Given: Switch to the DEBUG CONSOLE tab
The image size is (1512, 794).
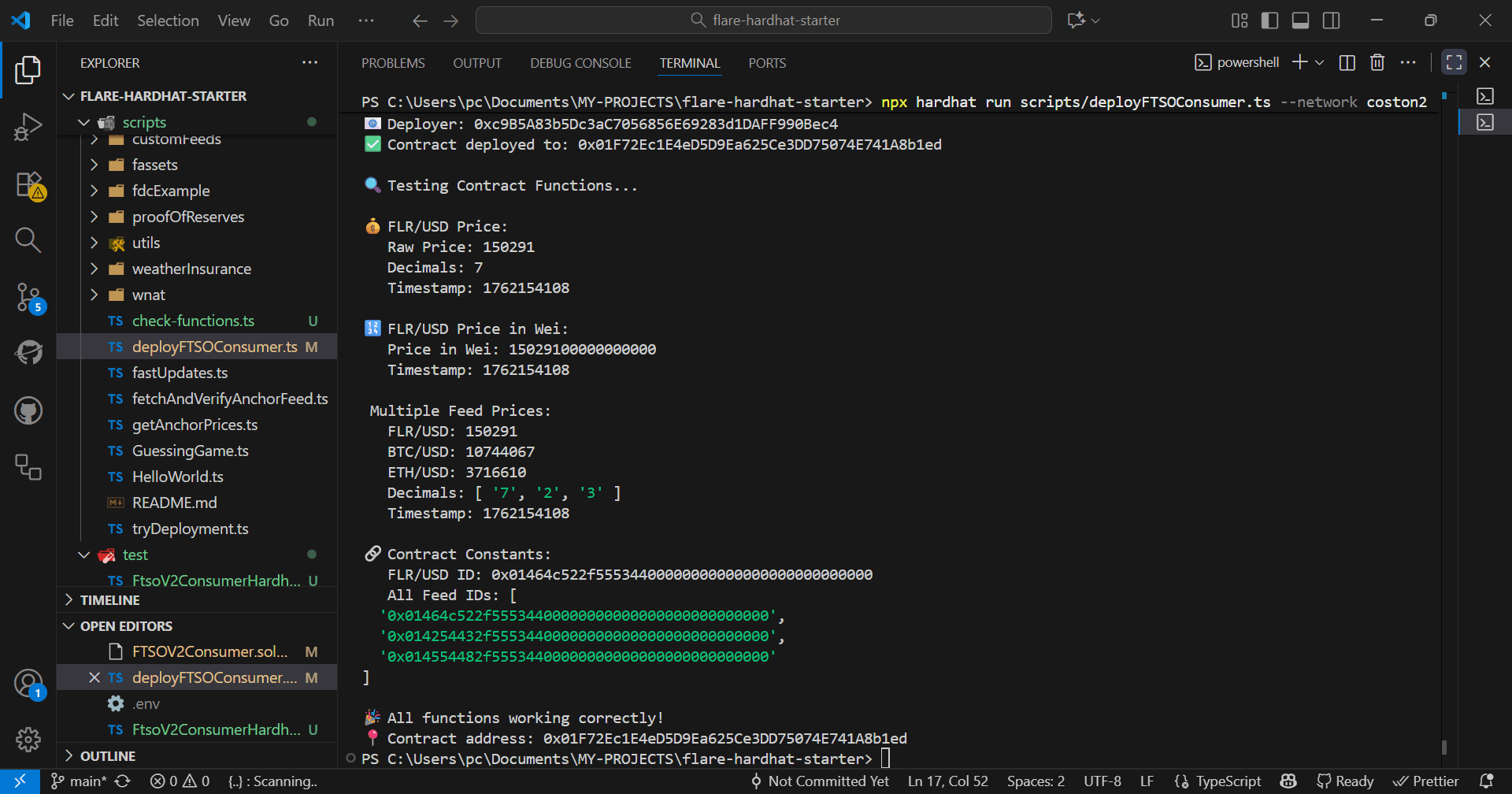Looking at the screenshot, I should coord(580,63).
